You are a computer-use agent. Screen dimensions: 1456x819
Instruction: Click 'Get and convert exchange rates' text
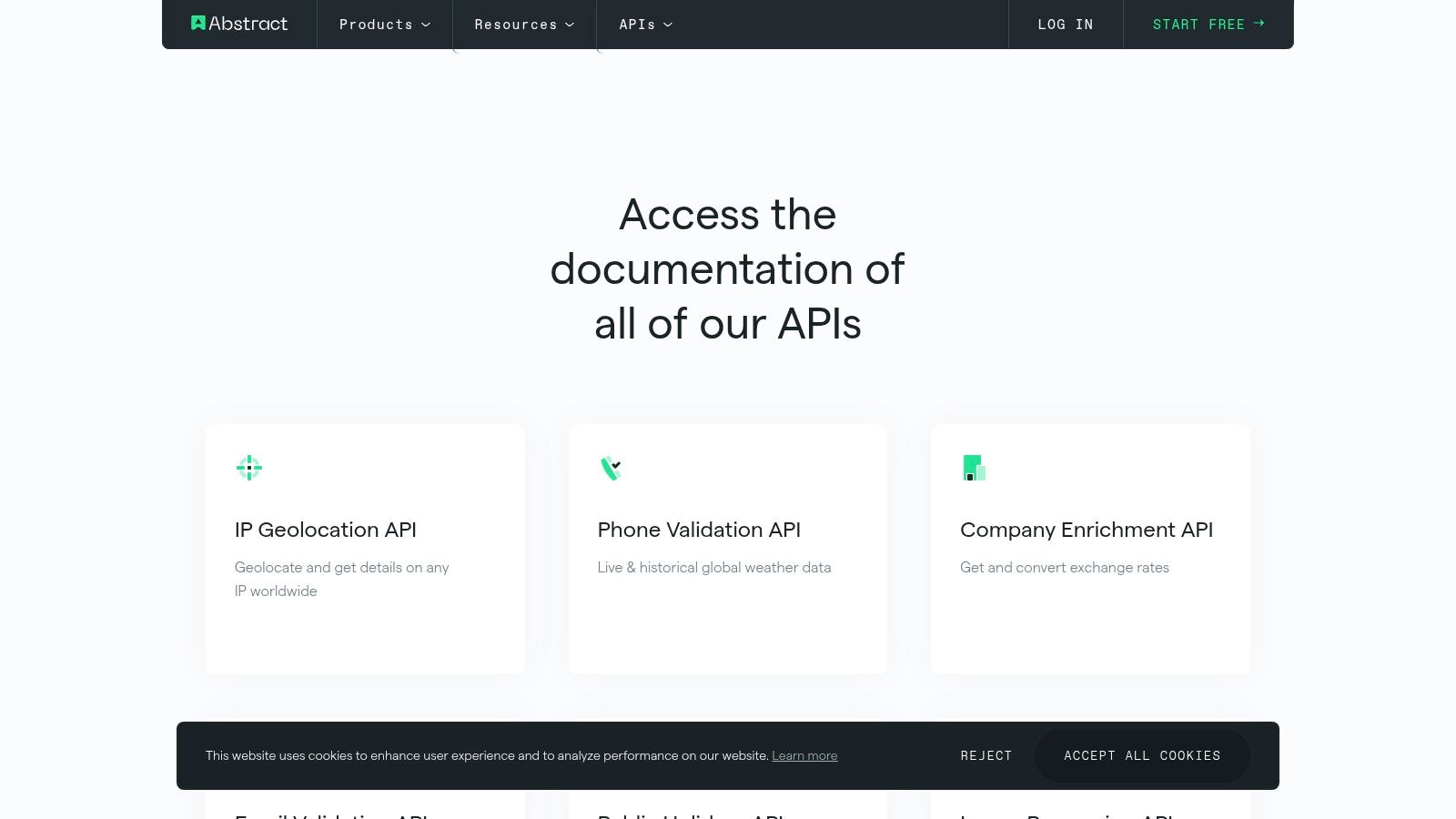1065,568
